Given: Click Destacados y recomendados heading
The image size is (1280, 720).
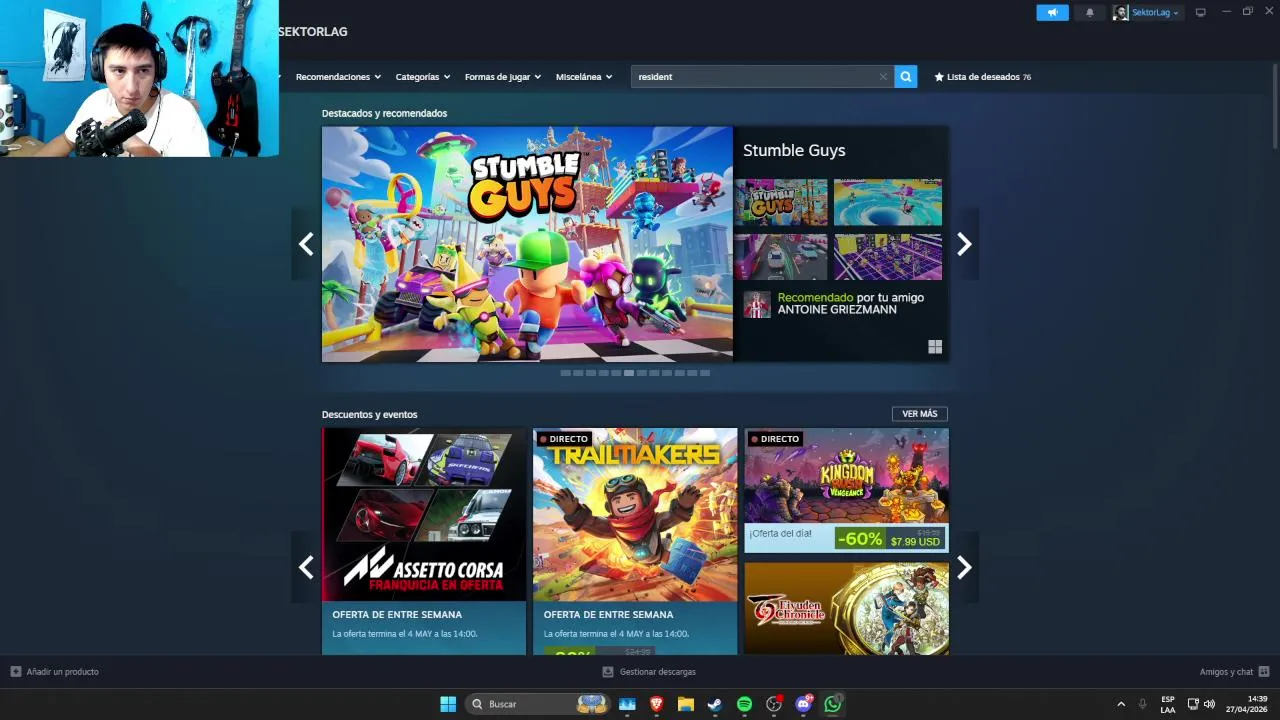Looking at the screenshot, I should 384,113.
